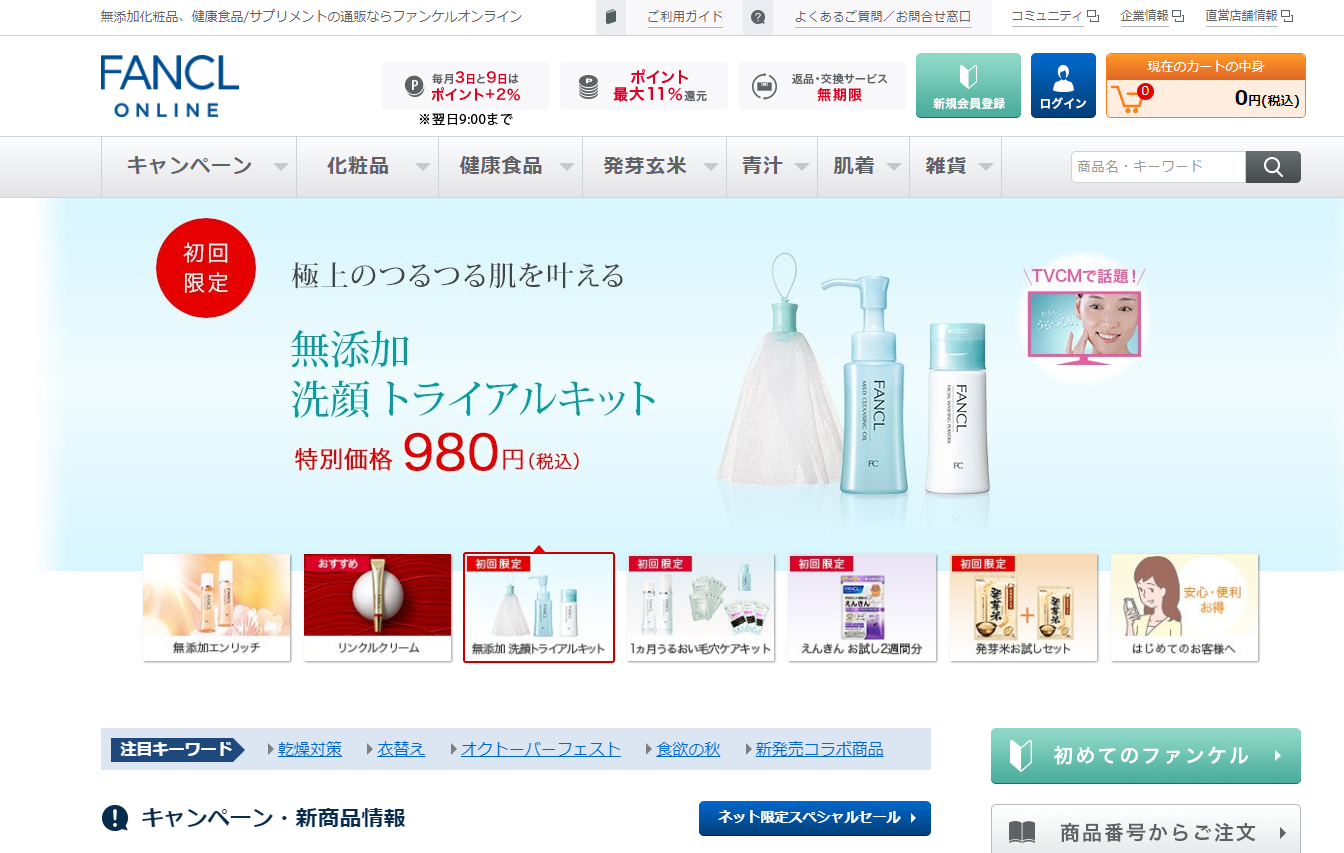Click the ネット限定スペシャルセール button

[x=815, y=818]
